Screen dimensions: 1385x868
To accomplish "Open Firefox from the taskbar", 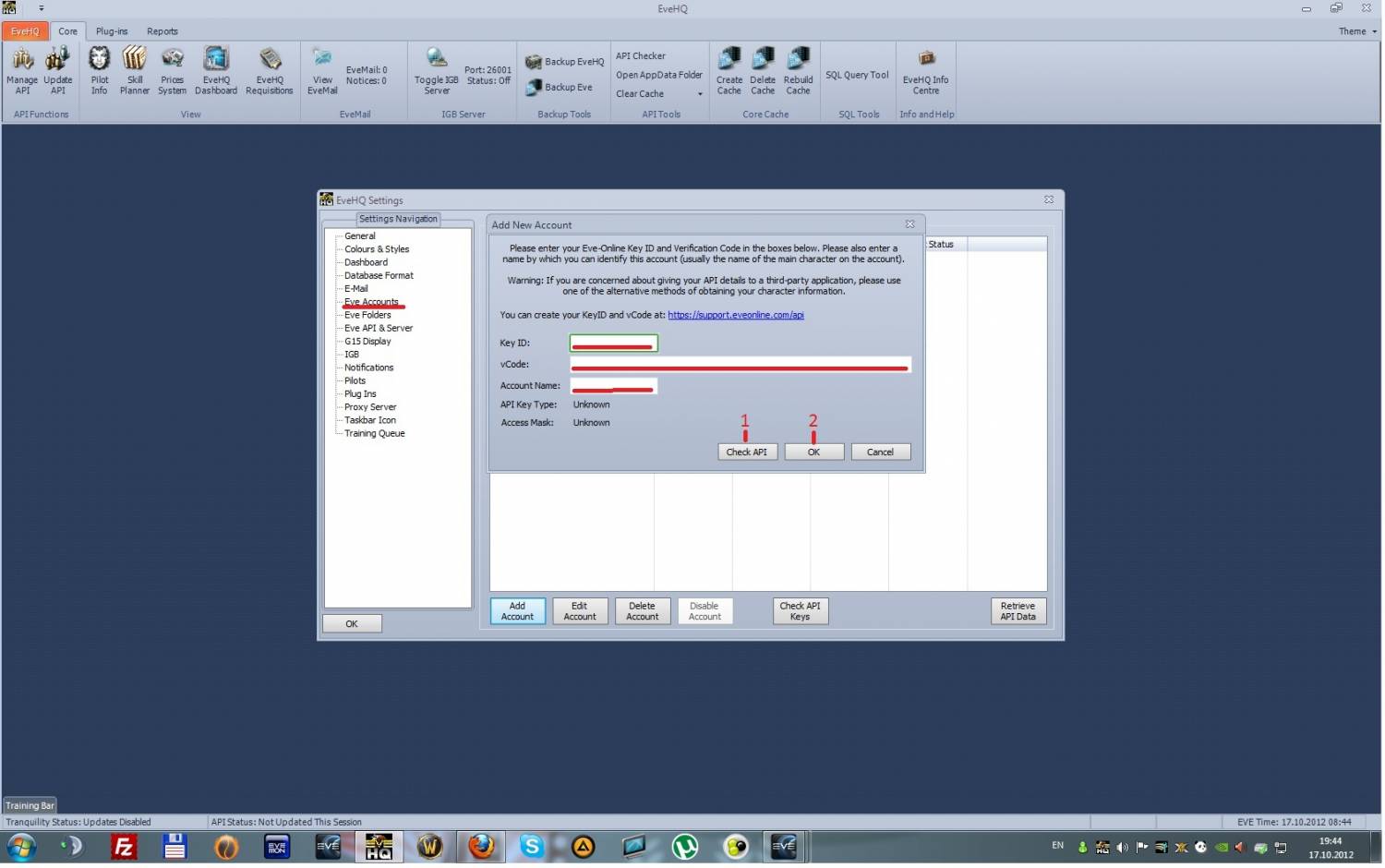I will (x=481, y=846).
